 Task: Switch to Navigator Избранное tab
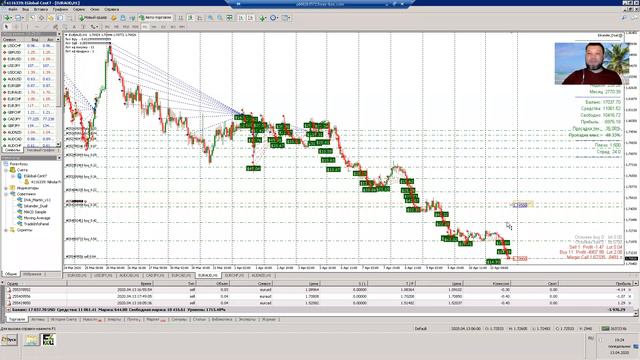tap(34, 274)
